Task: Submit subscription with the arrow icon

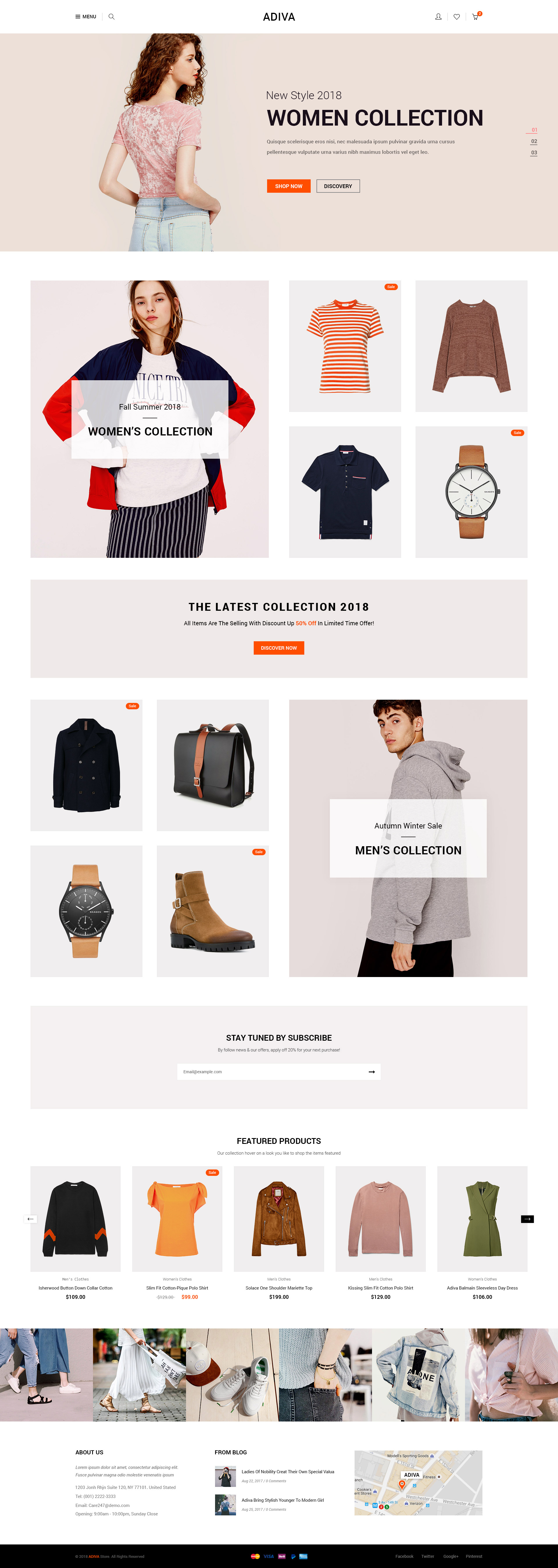Action: coord(371,1072)
